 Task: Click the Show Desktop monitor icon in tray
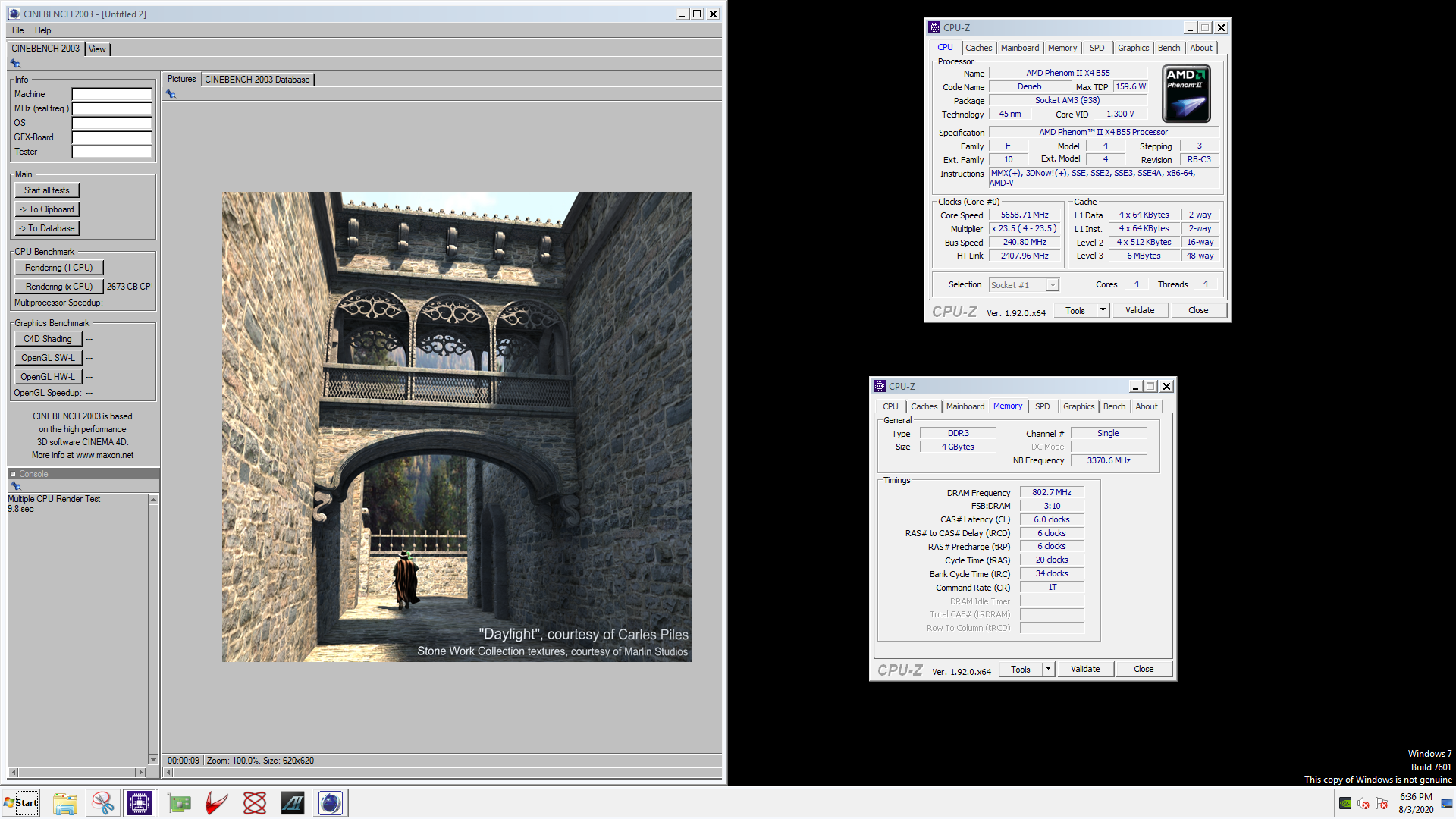click(x=1447, y=803)
